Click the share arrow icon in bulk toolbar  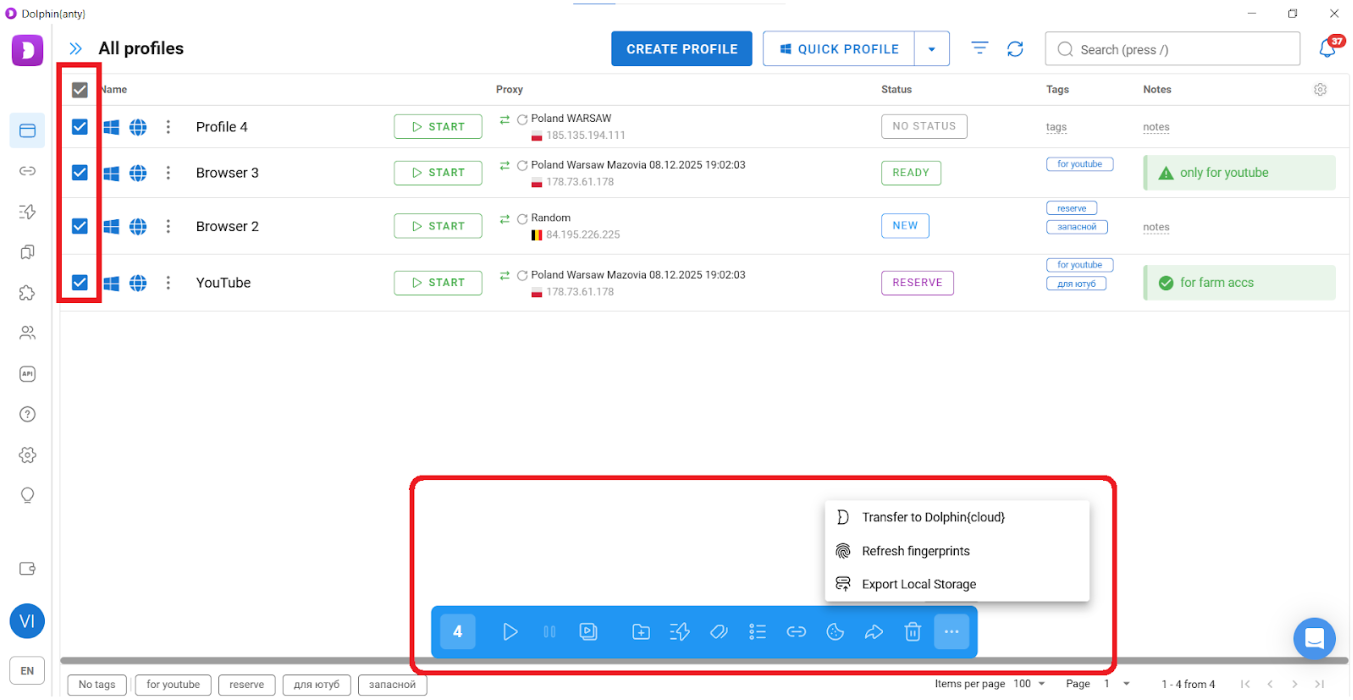tap(874, 632)
